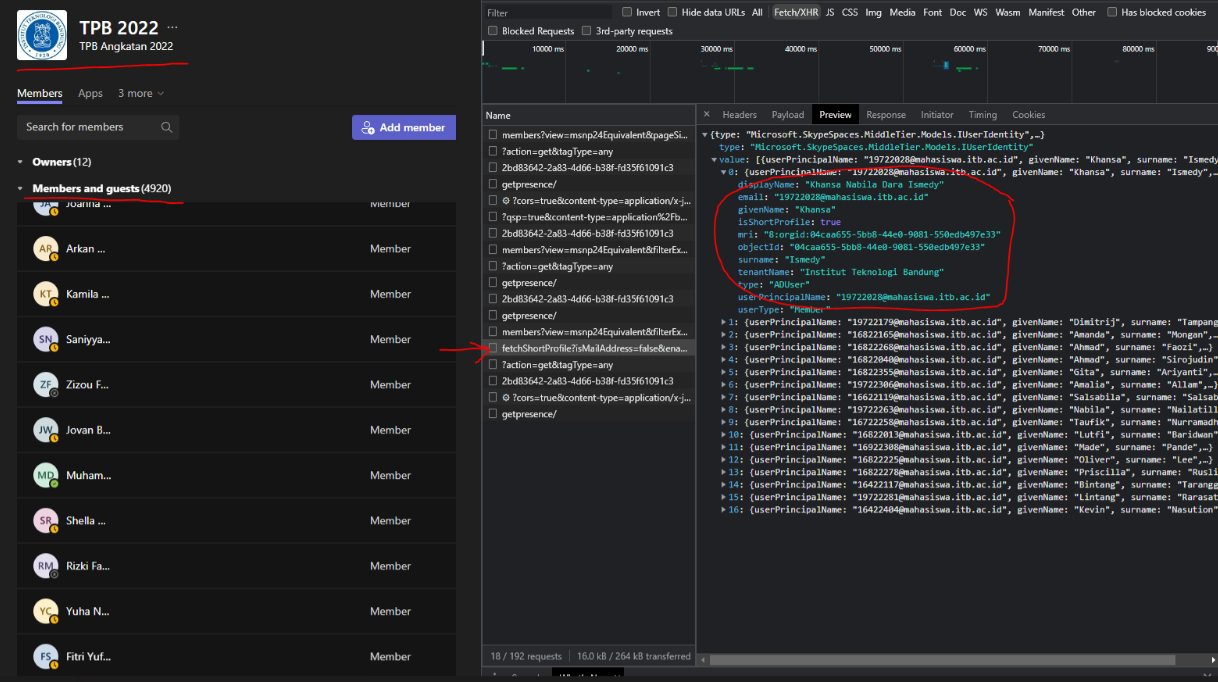Select the Img request type filter

pos(872,12)
